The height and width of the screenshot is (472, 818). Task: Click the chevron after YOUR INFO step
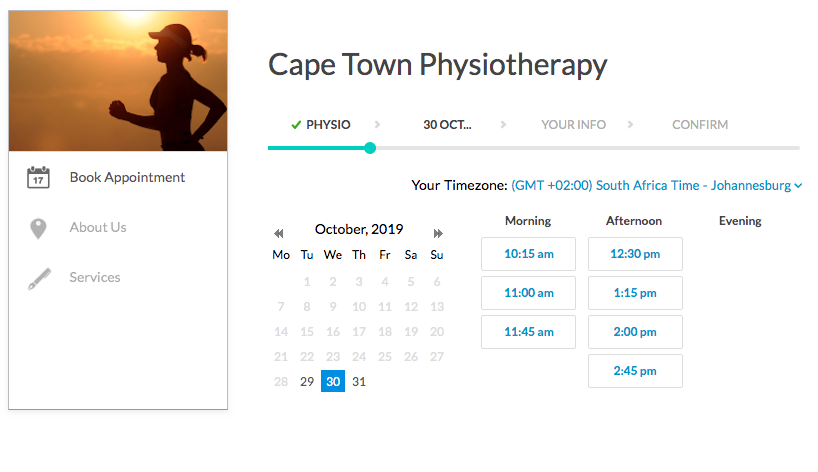tap(630, 124)
